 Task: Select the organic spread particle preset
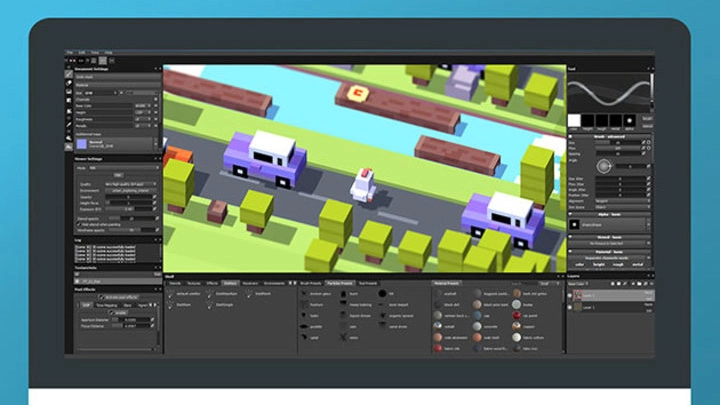[396, 316]
